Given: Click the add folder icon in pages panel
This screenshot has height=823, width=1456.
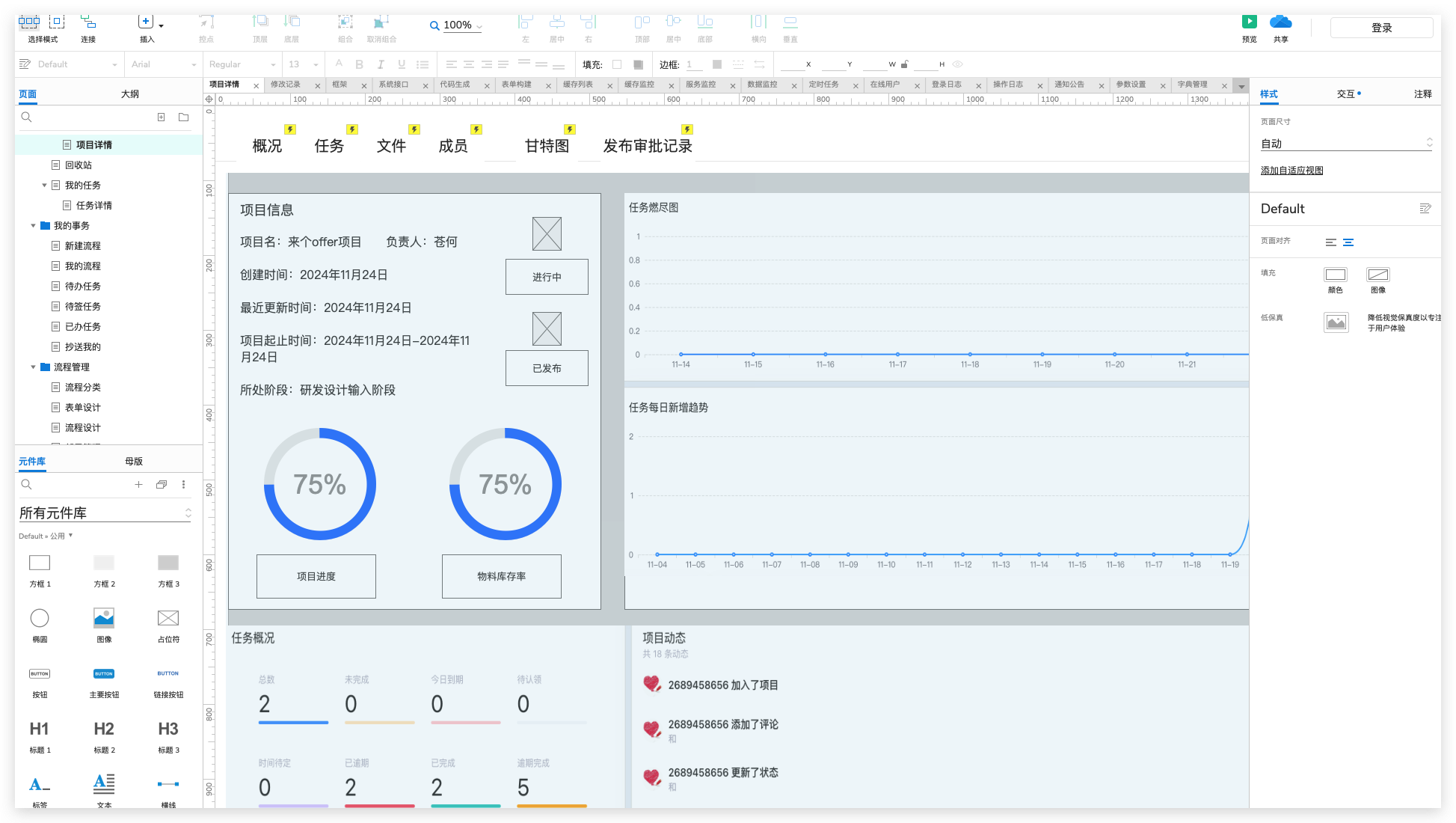Looking at the screenshot, I should point(184,117).
